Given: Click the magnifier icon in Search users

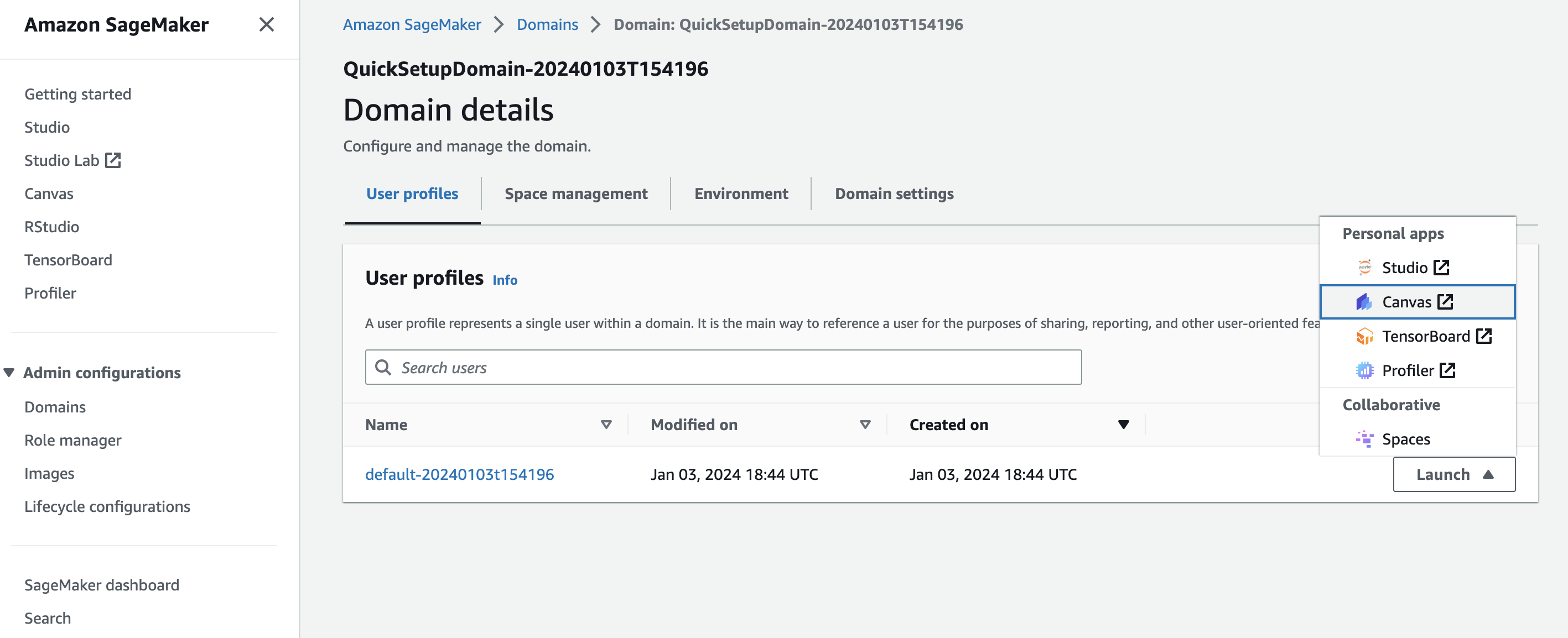Looking at the screenshot, I should [x=383, y=367].
